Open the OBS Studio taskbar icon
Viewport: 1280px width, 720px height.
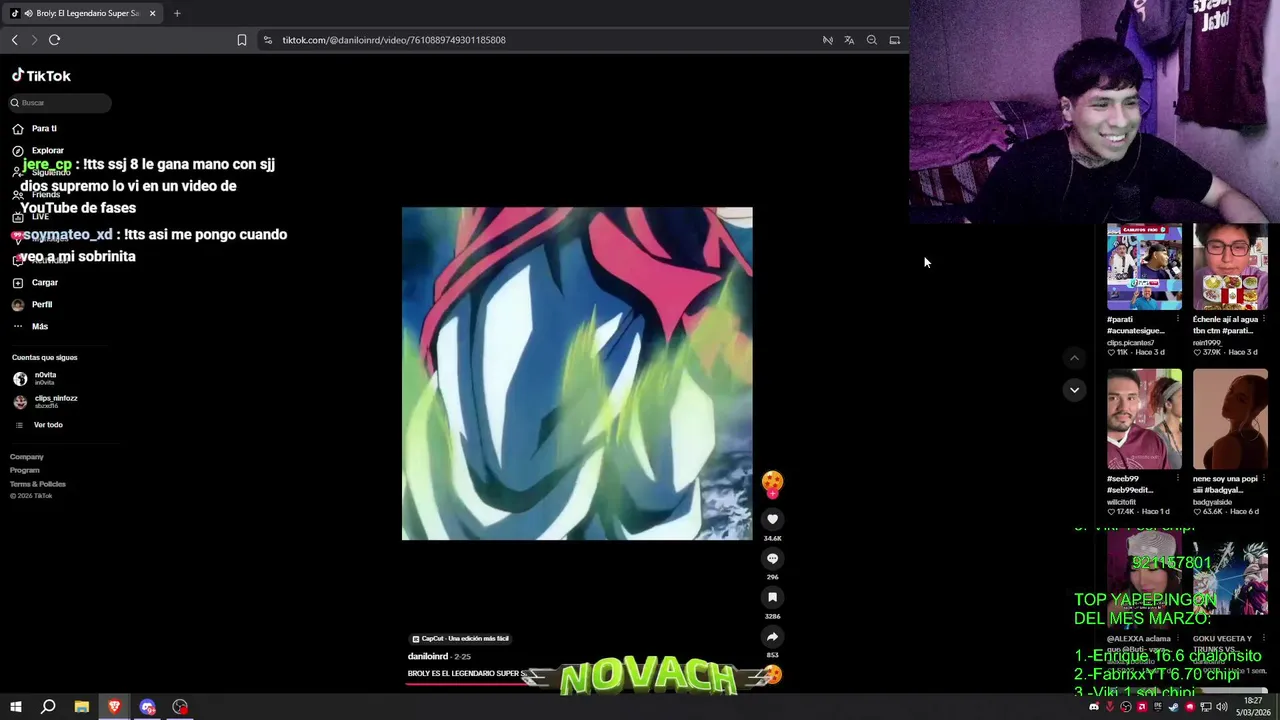pyautogui.click(x=180, y=707)
